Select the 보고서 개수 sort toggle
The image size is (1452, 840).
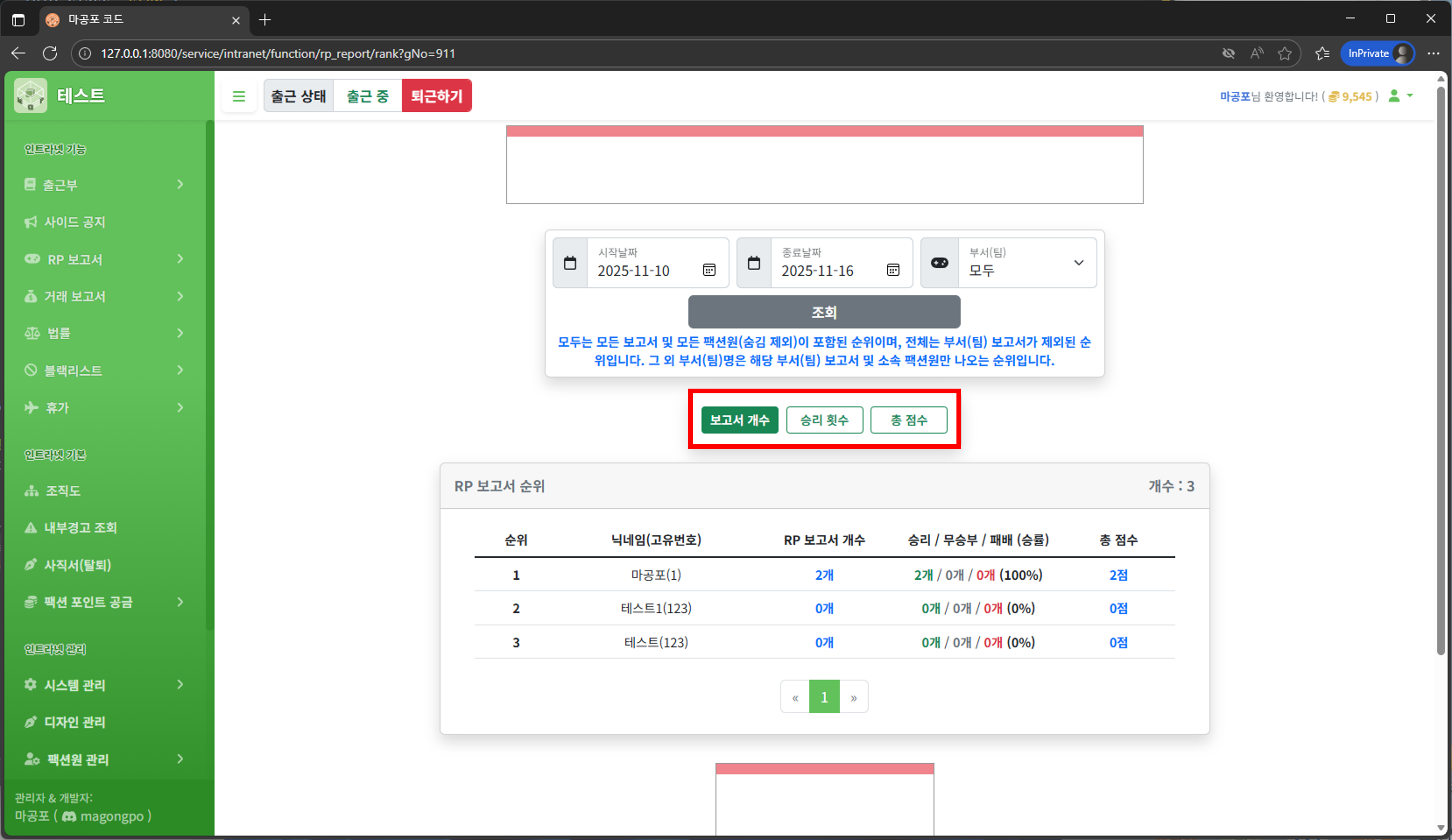739,420
